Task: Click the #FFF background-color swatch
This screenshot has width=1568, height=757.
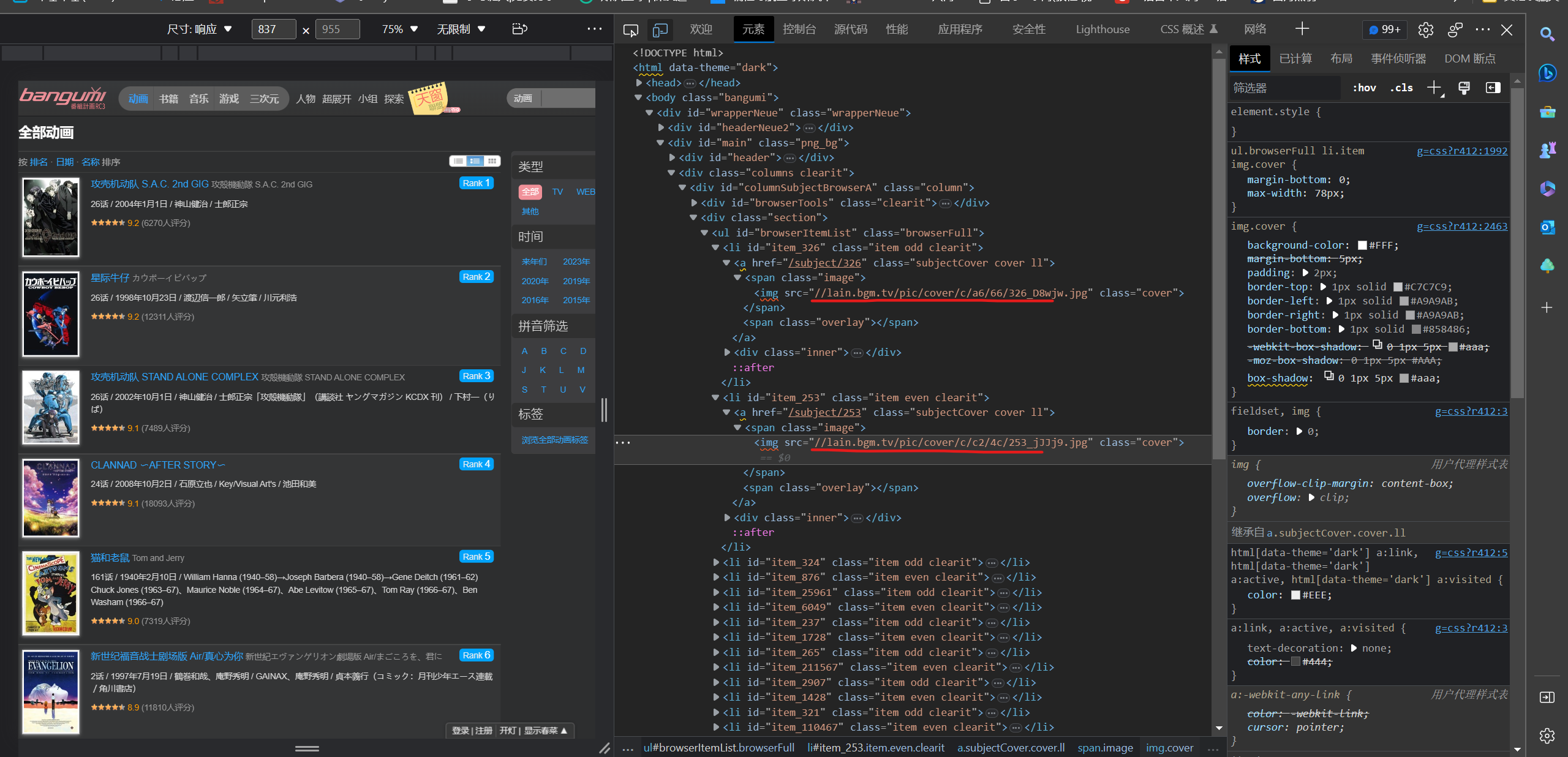Action: click(1362, 245)
